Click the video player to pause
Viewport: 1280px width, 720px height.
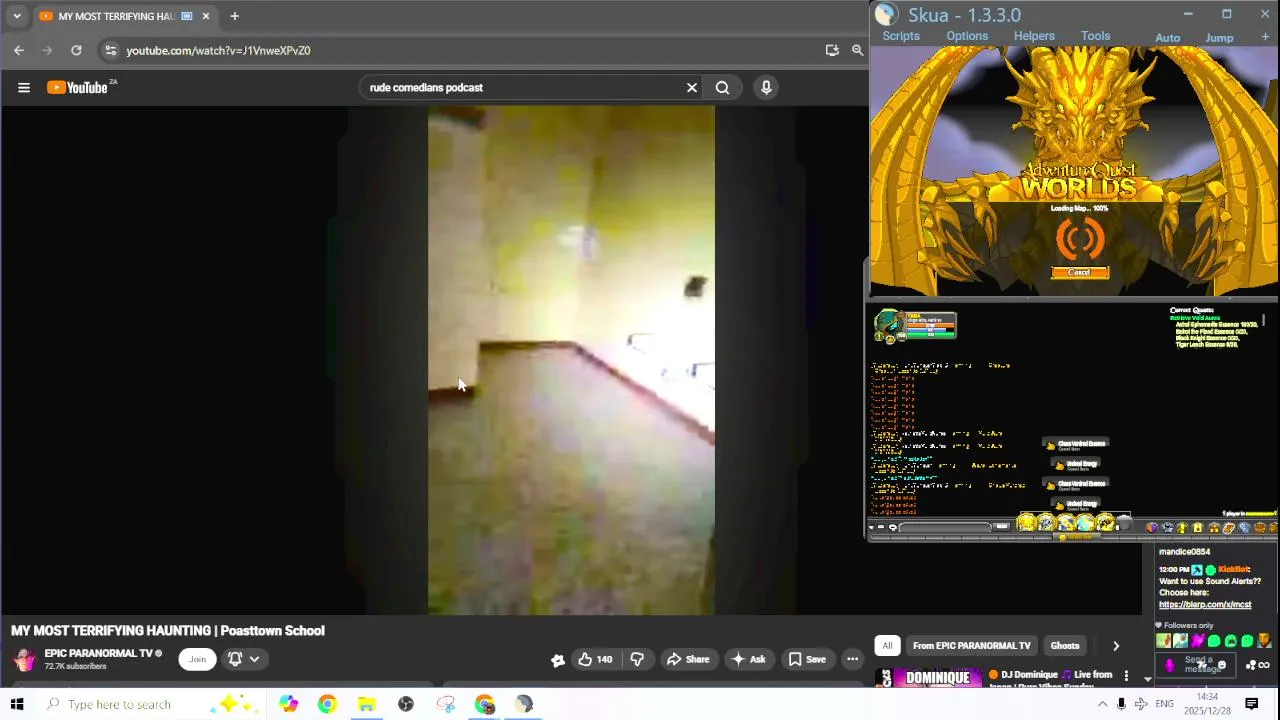point(571,360)
